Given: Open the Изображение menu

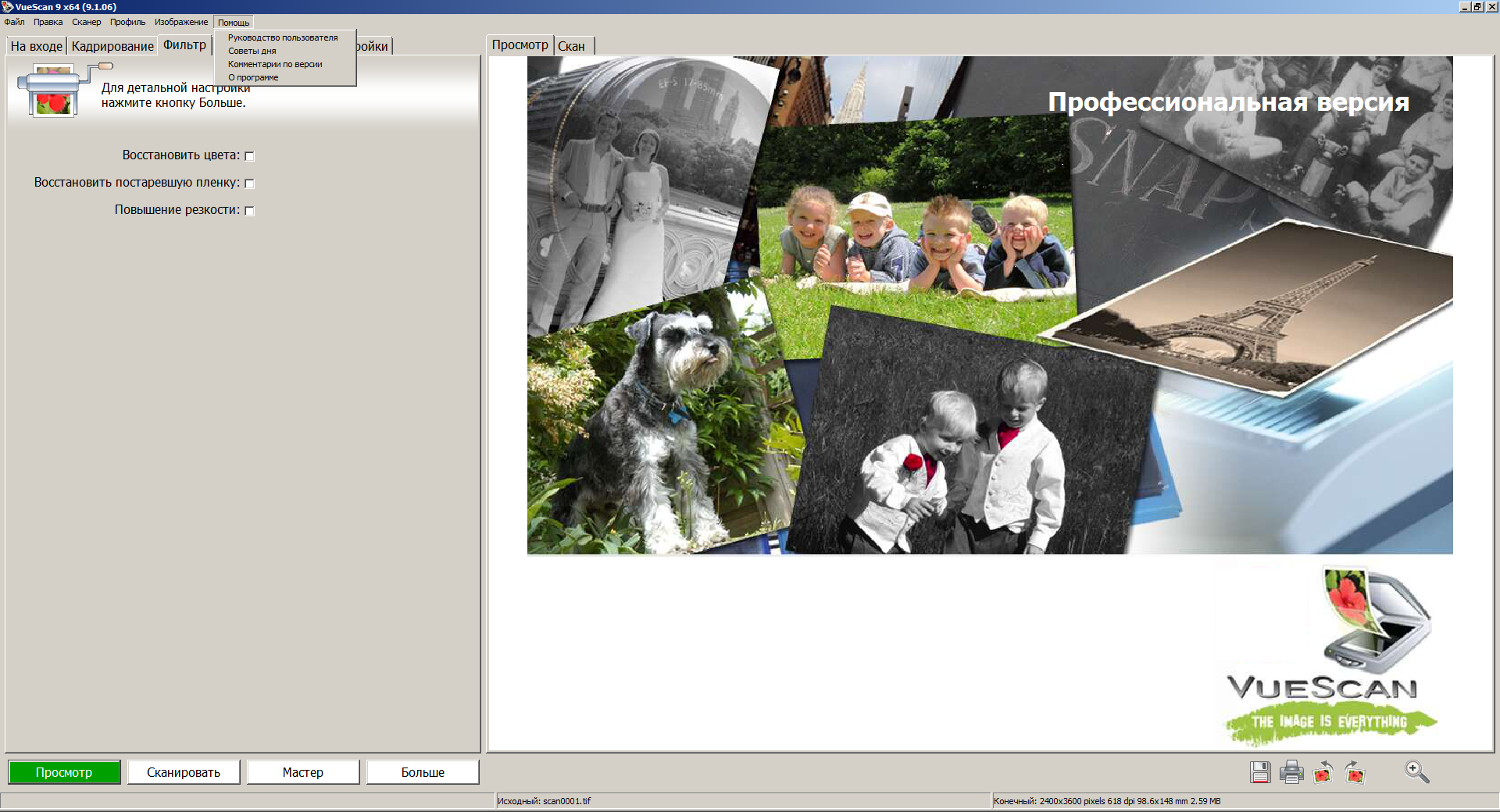Looking at the screenshot, I should [181, 22].
